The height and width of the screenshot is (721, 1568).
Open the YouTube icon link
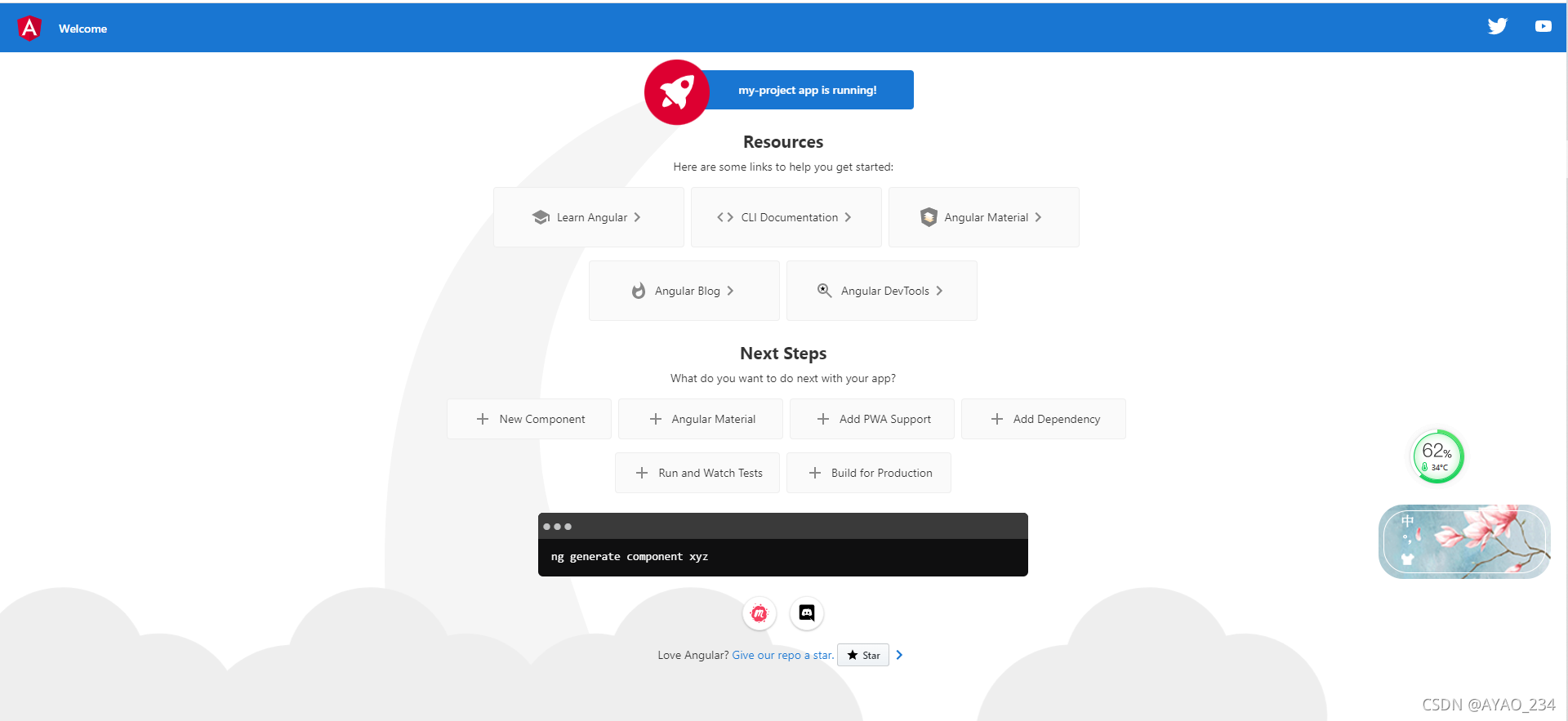click(x=1543, y=26)
